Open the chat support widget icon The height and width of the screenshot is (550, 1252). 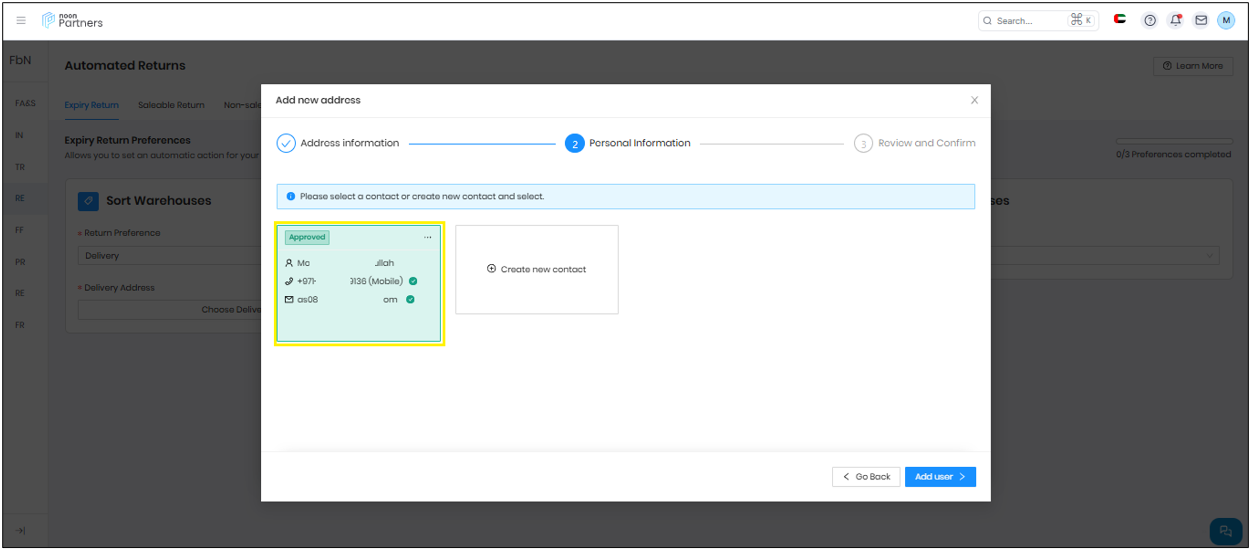click(1225, 531)
